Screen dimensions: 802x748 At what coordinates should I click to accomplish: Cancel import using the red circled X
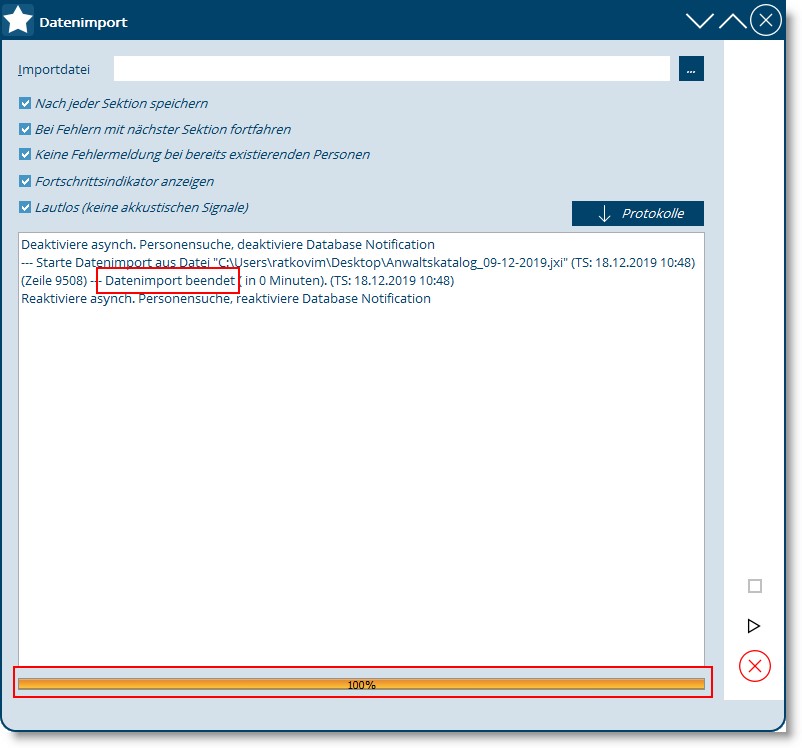click(754, 666)
